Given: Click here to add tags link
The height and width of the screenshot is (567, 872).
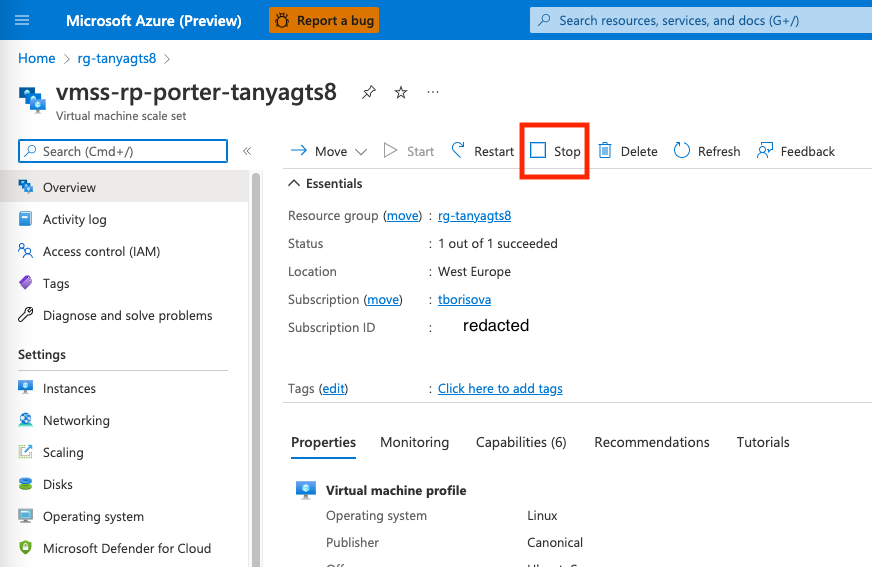Looking at the screenshot, I should 500,389.
